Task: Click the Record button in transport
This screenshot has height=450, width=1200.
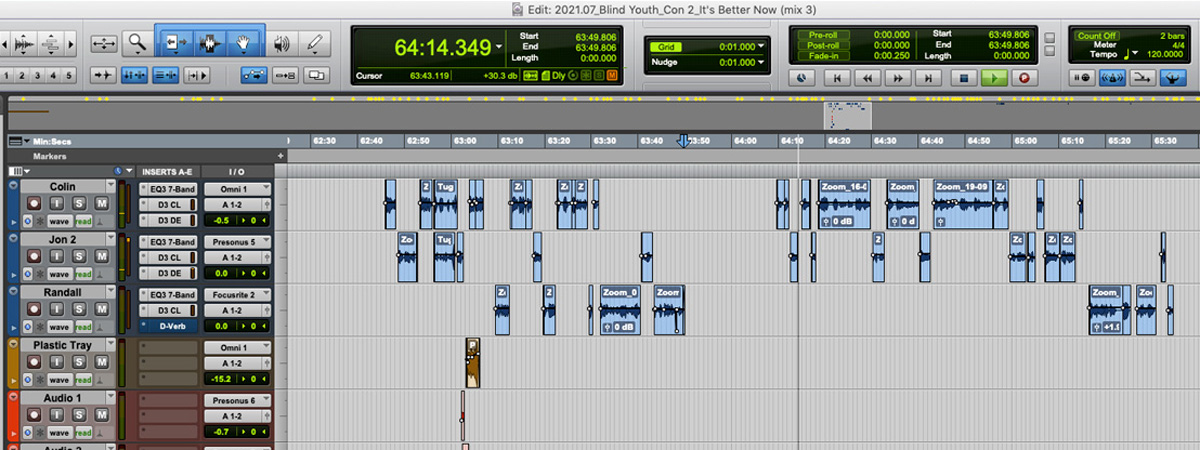Action: (x=1022, y=77)
